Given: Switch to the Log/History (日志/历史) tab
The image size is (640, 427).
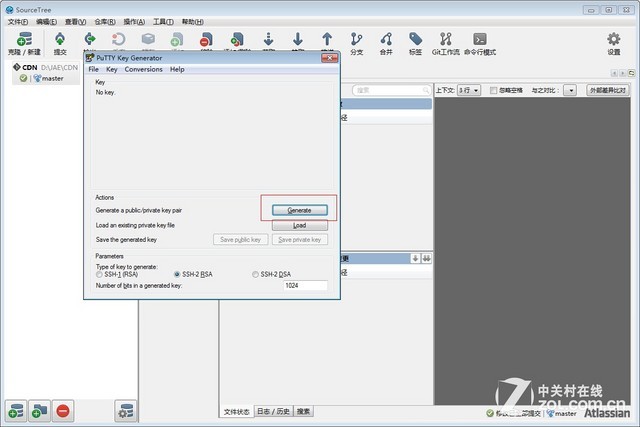Looking at the screenshot, I should pos(273,411).
